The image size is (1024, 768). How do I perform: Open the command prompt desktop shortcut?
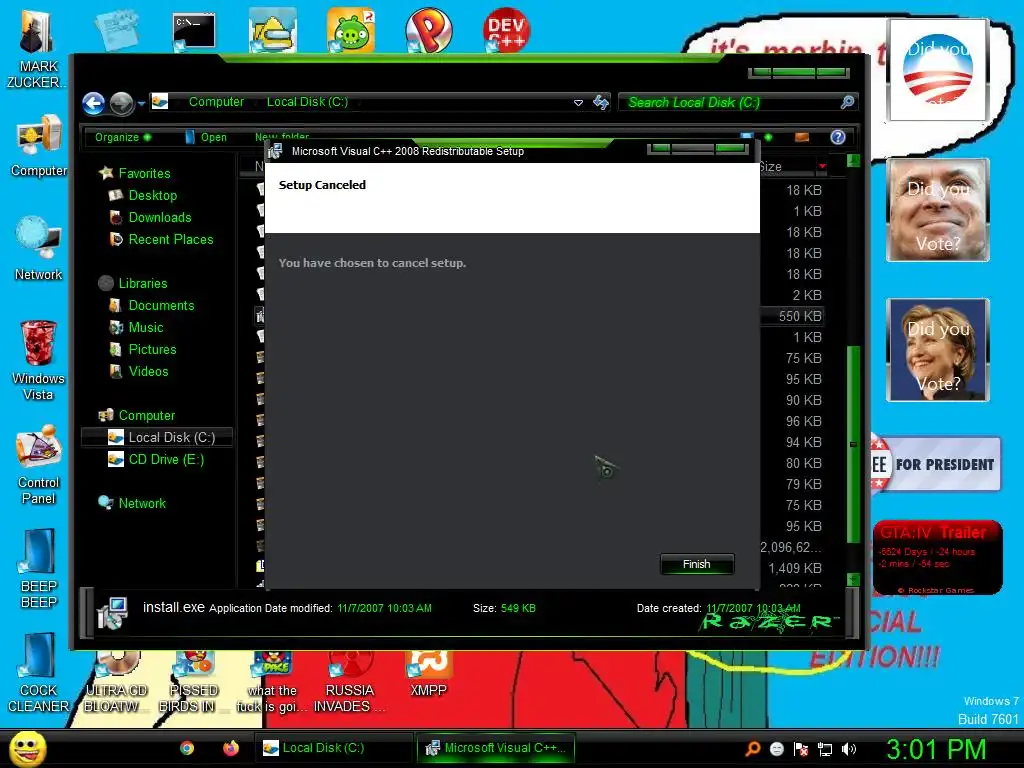(x=194, y=31)
